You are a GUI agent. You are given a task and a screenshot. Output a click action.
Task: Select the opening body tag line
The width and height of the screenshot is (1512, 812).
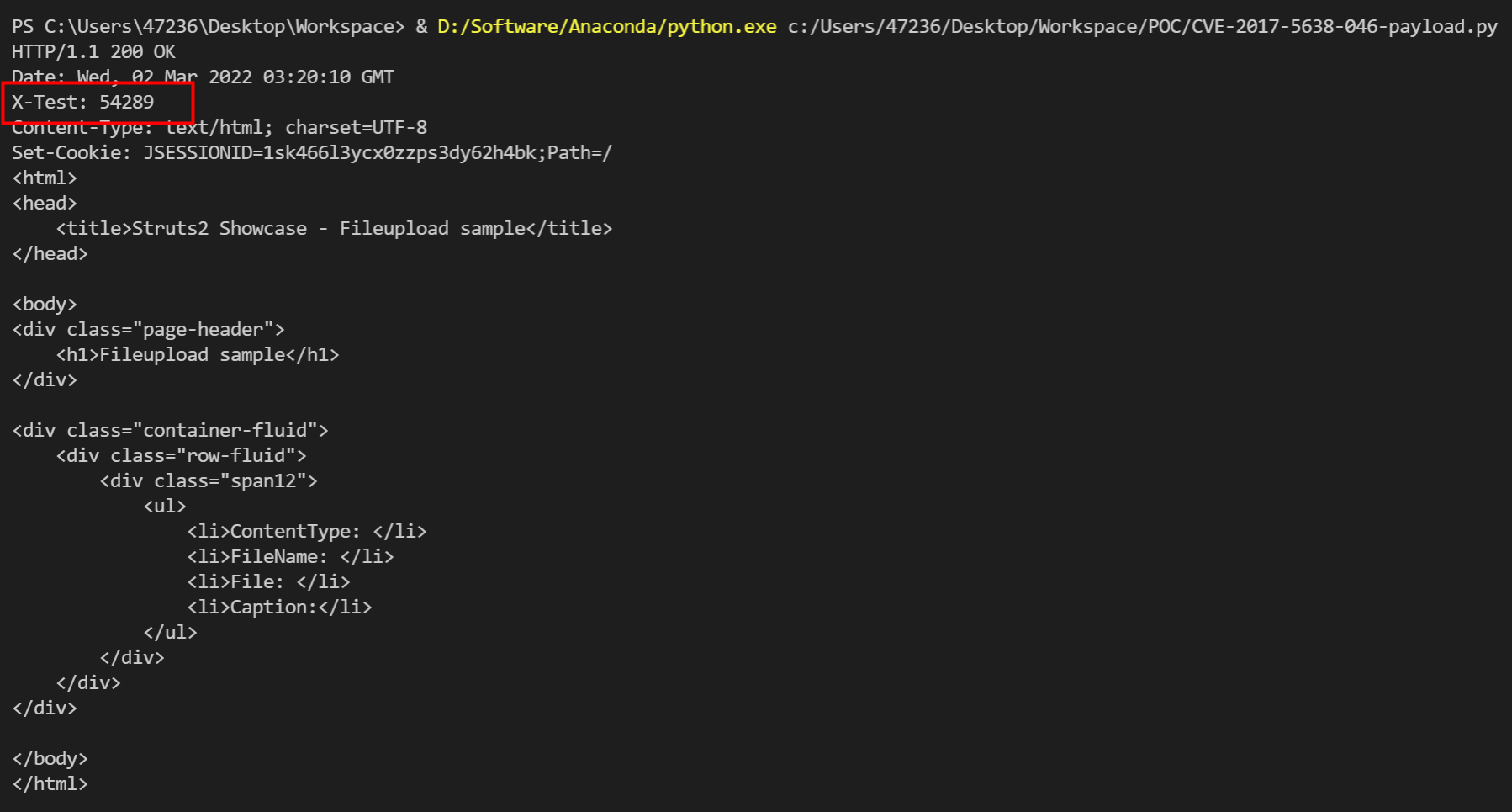pos(45,305)
